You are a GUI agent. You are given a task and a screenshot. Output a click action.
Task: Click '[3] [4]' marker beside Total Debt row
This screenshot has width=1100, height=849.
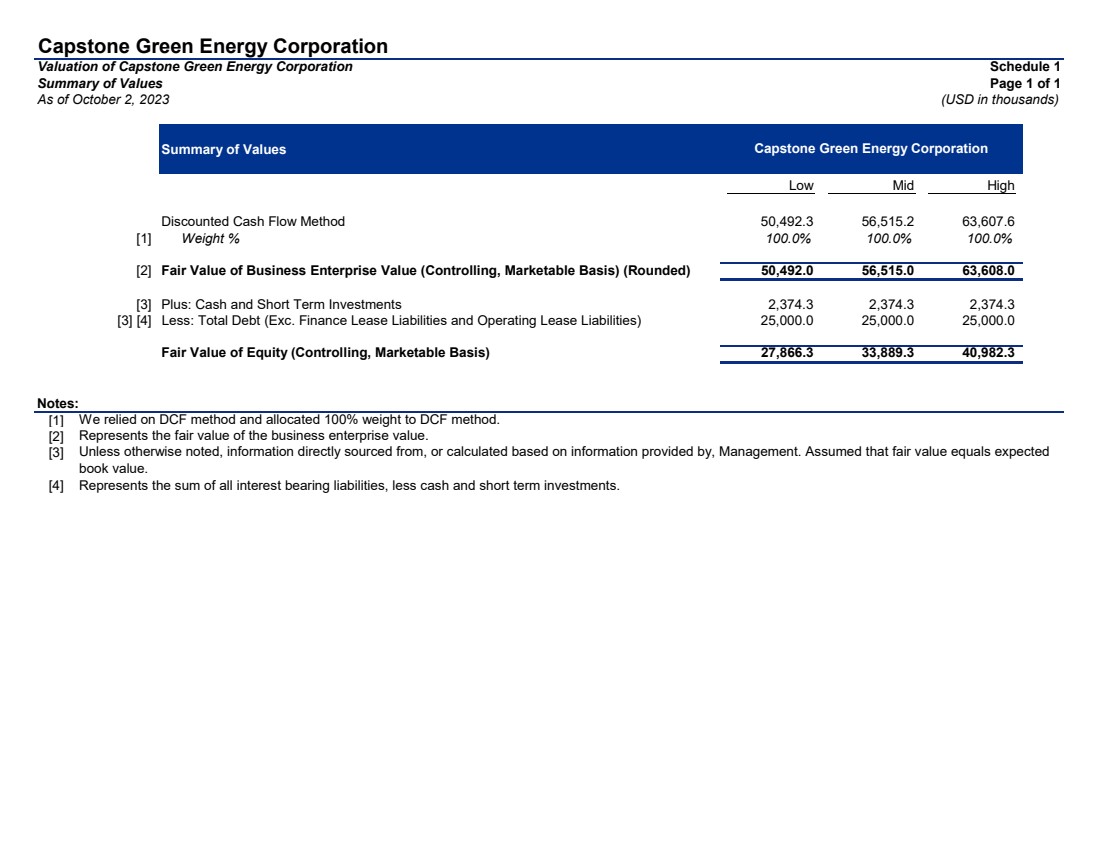[x=134, y=321]
